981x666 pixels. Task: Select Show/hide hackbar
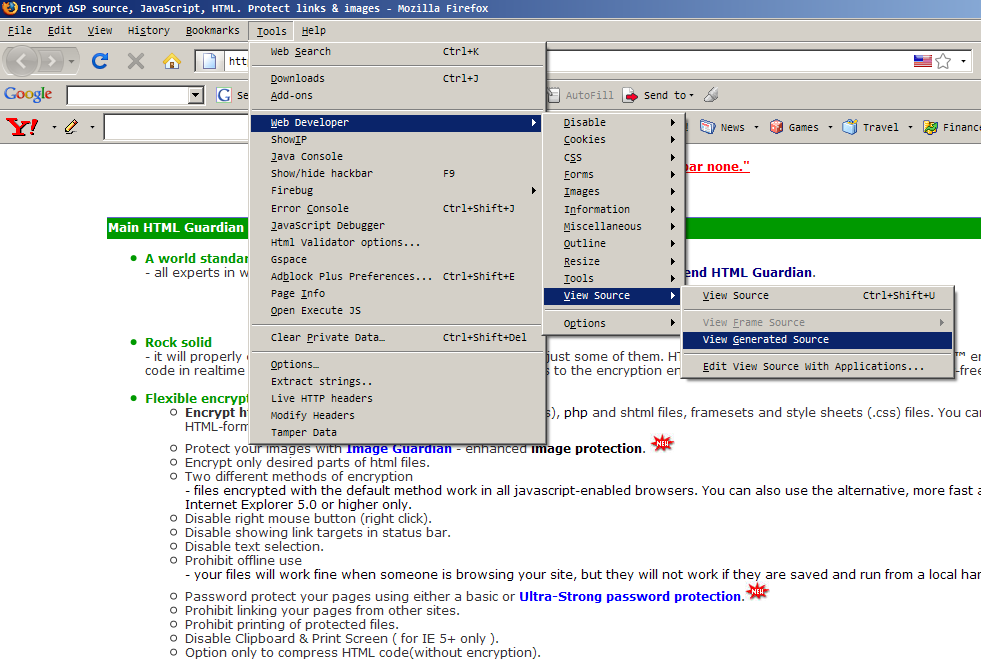click(x=397, y=173)
